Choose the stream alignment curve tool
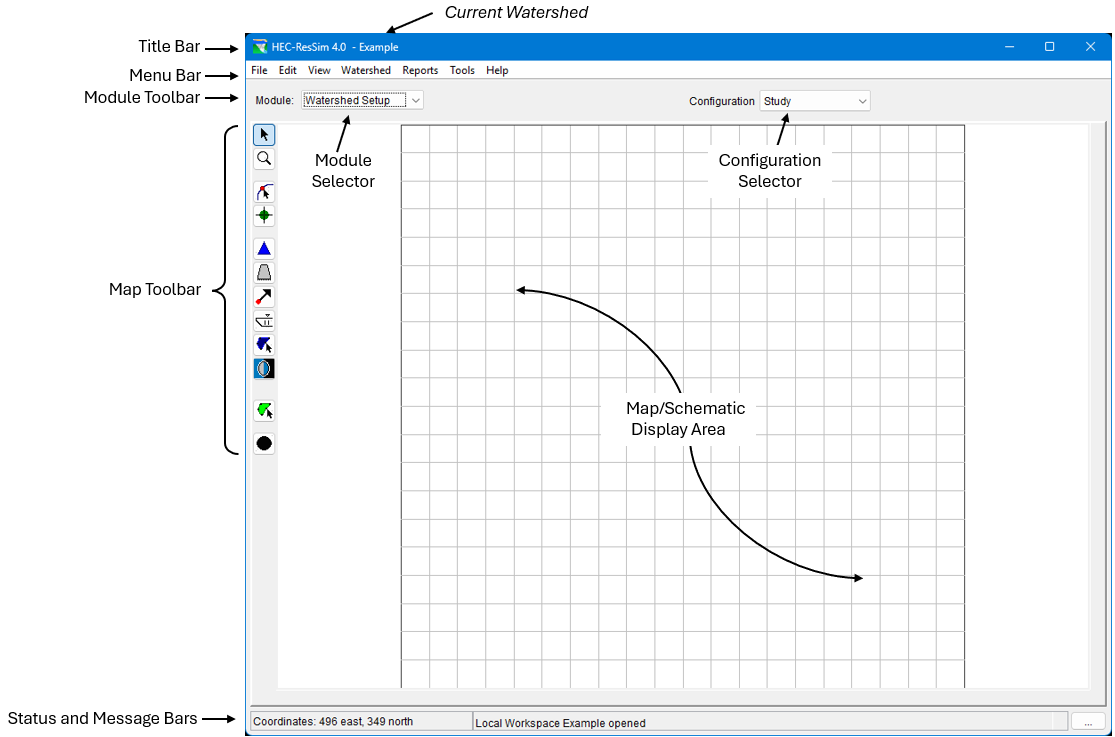 coord(264,192)
